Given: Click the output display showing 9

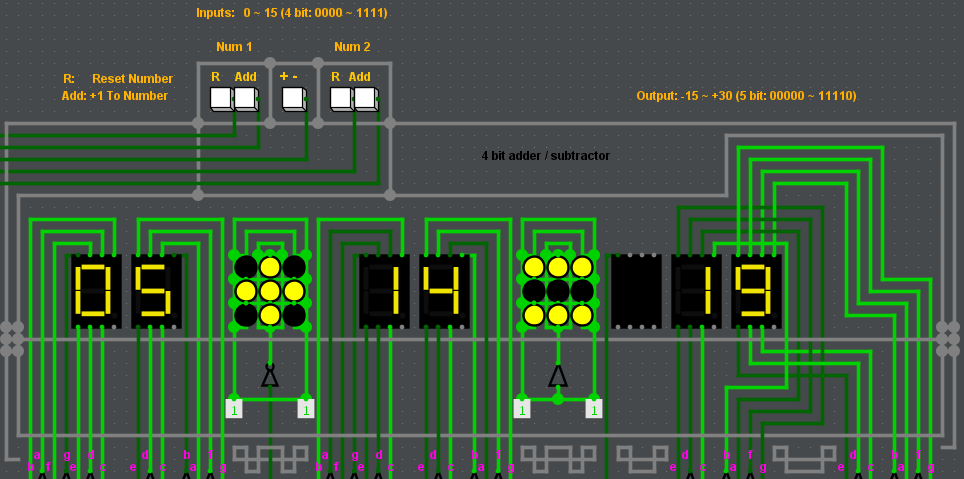Looking at the screenshot, I should click(x=756, y=291).
